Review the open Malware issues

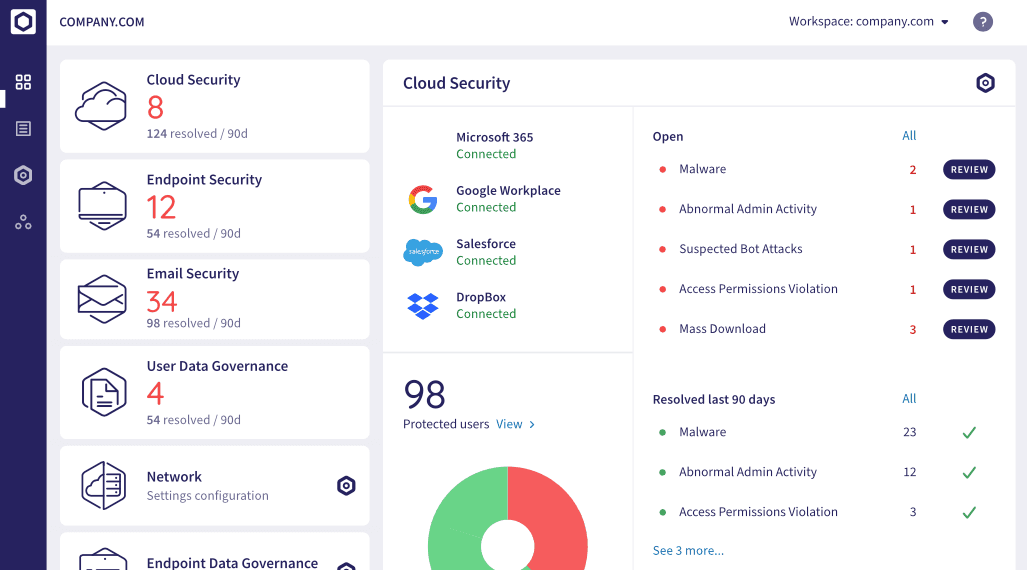coord(969,170)
